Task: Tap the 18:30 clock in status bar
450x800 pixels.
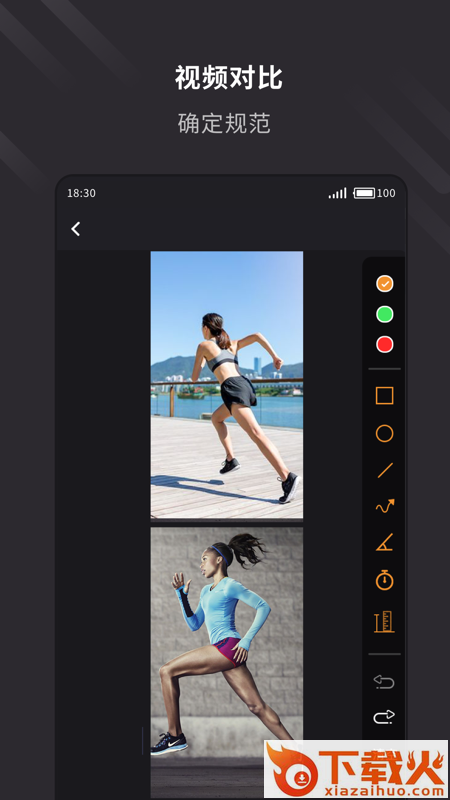Action: (82, 193)
